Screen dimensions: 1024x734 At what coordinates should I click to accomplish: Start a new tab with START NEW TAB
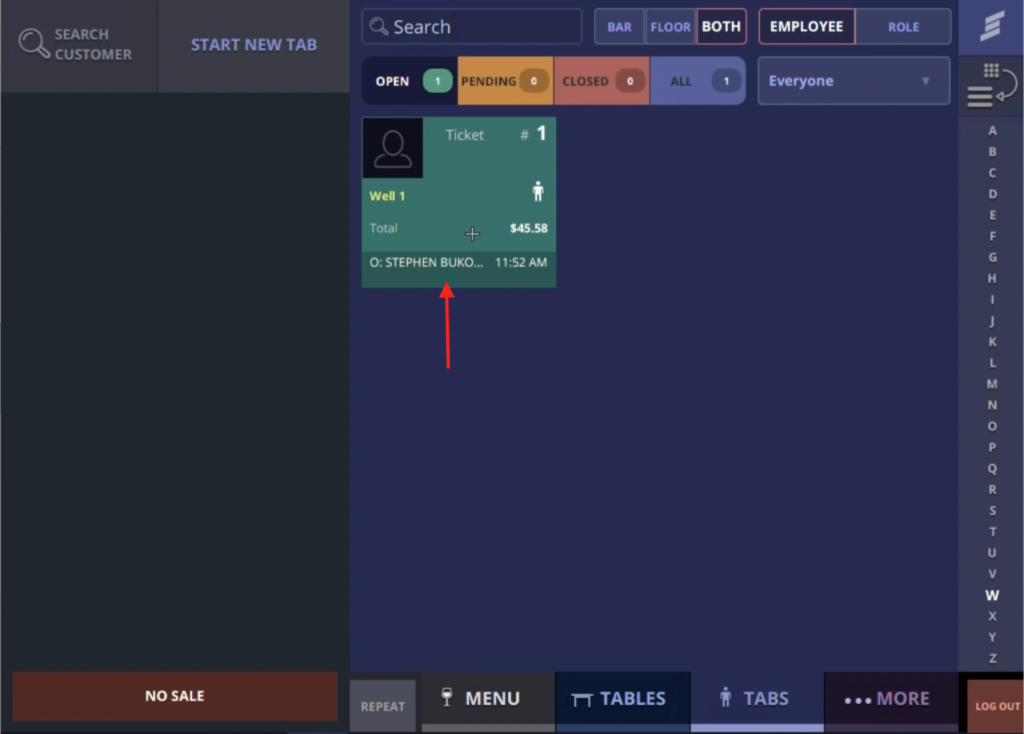click(253, 45)
